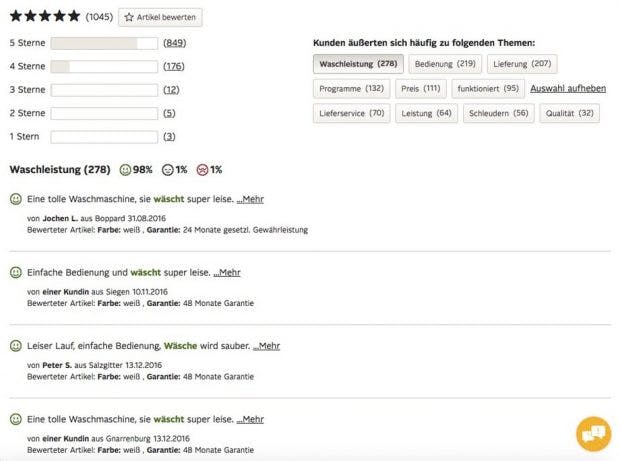Expand "...Mehr" on Jochen L. review
The width and height of the screenshot is (620, 461).
(x=250, y=199)
